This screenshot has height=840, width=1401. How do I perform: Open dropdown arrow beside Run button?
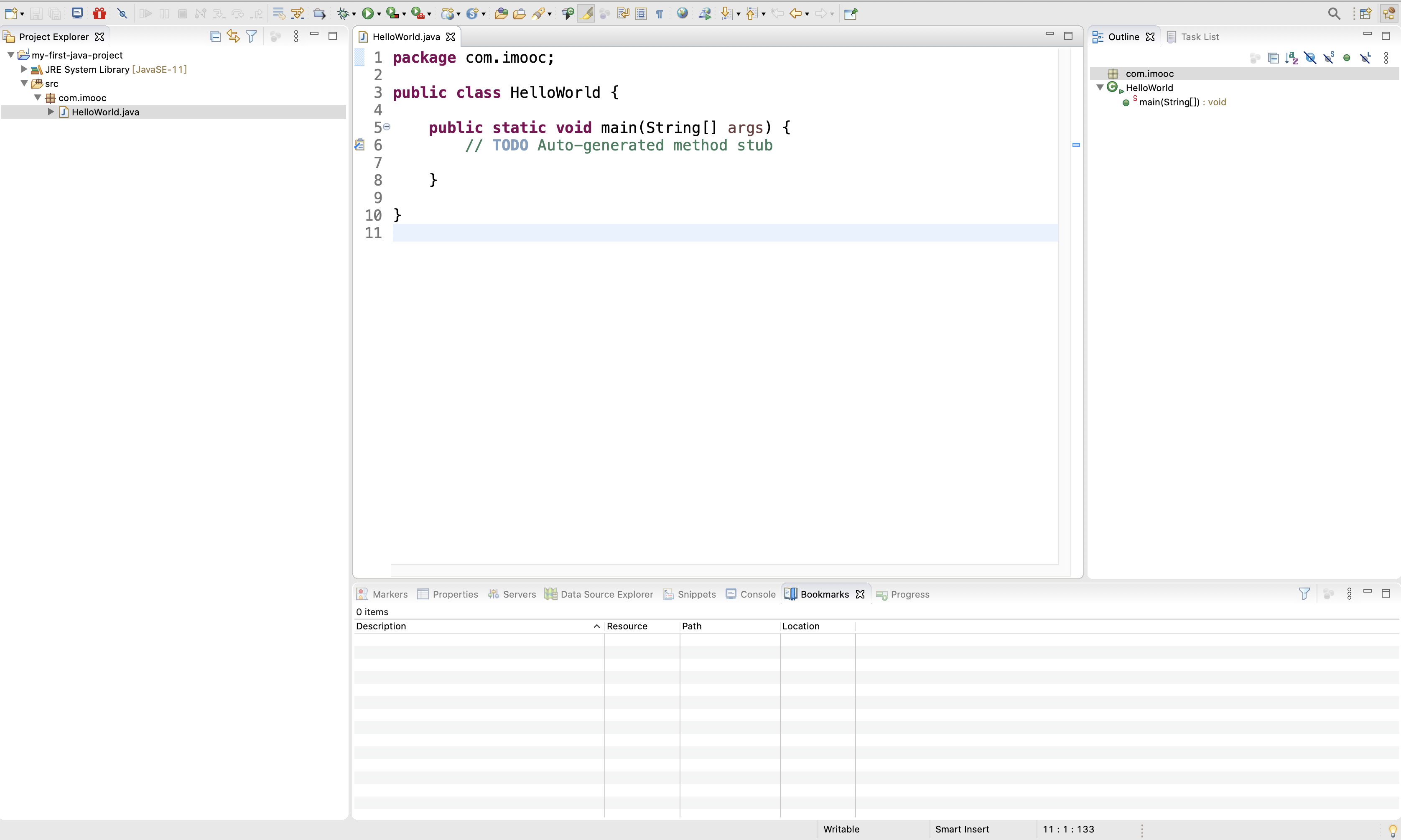click(x=379, y=14)
